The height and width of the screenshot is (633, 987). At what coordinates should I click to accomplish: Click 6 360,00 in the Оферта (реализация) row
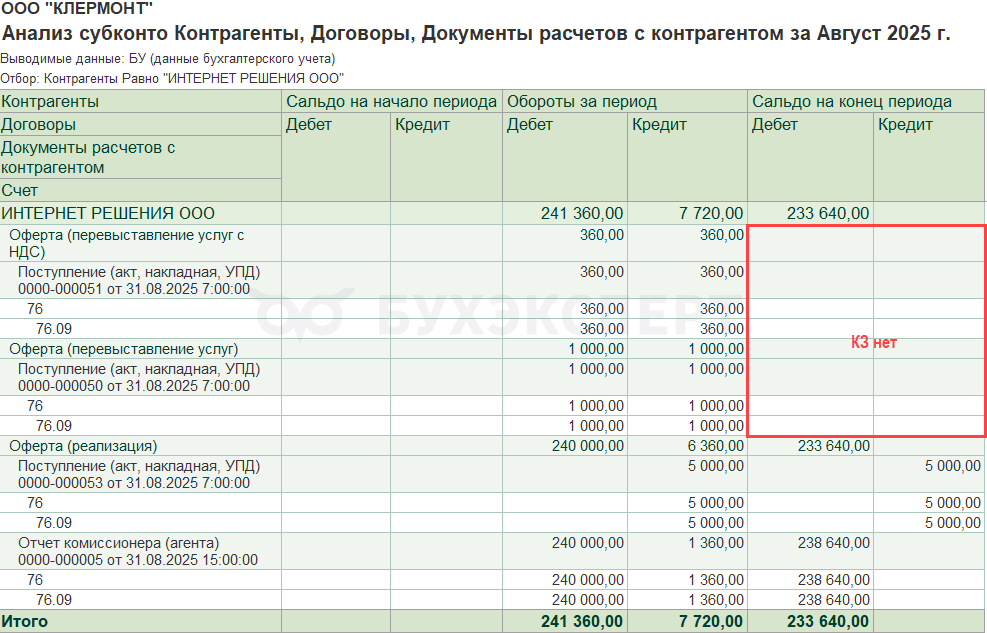(716, 446)
